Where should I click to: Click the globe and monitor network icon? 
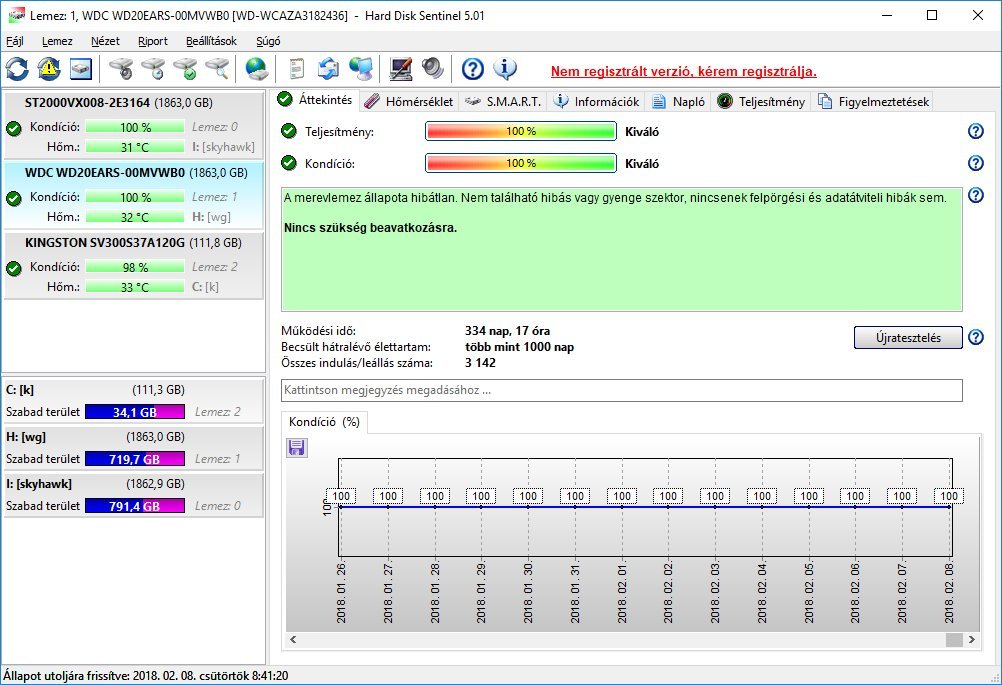click(x=361, y=69)
